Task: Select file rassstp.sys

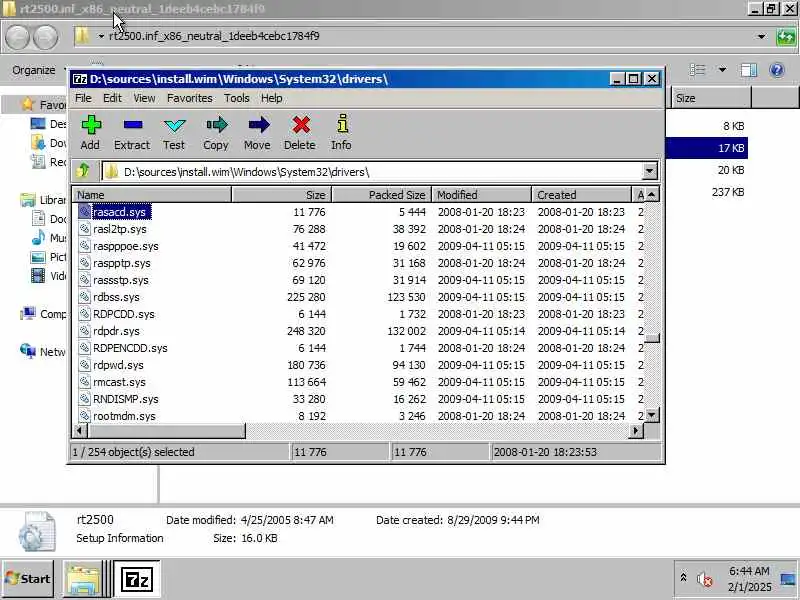Action: click(121, 280)
